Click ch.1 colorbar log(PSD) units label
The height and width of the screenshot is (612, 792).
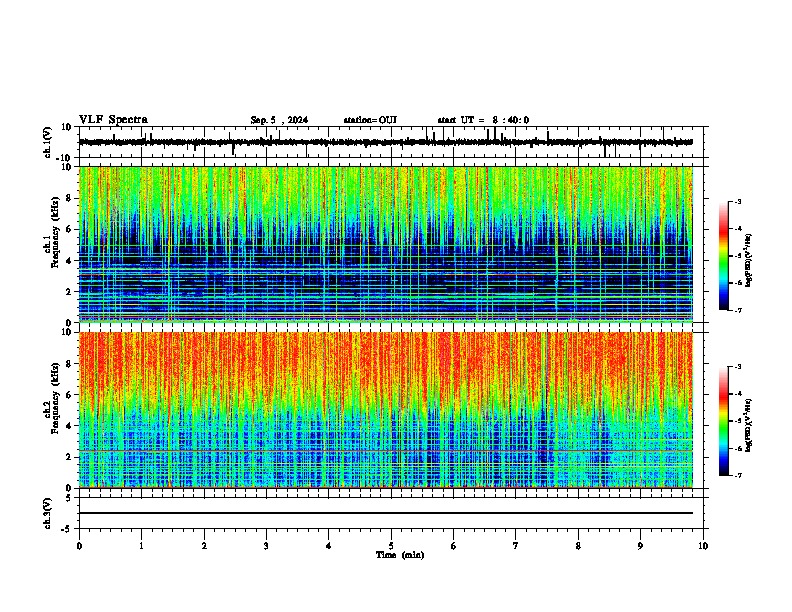tap(748, 261)
